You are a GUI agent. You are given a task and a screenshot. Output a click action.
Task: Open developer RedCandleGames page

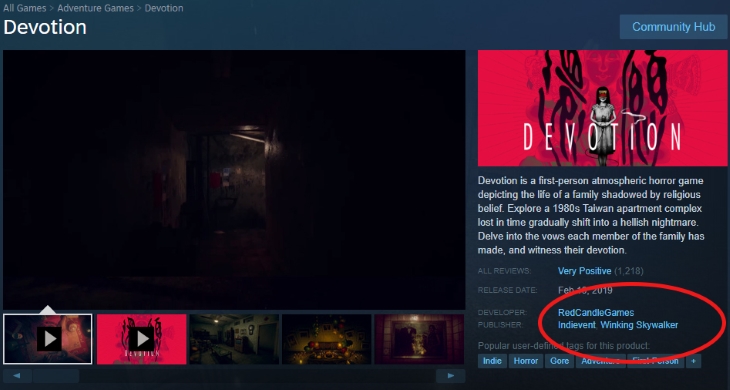[x=596, y=312]
